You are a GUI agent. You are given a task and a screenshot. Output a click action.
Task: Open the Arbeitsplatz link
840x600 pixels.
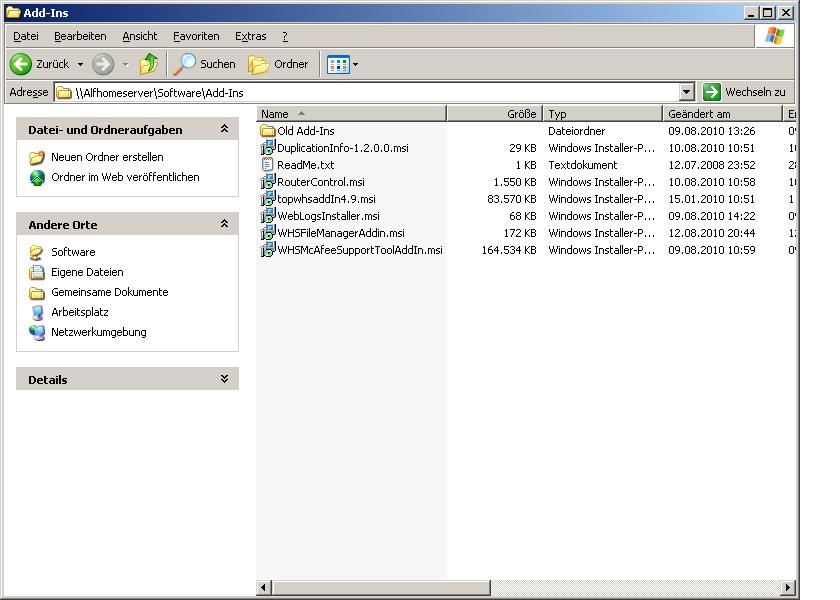pos(80,312)
